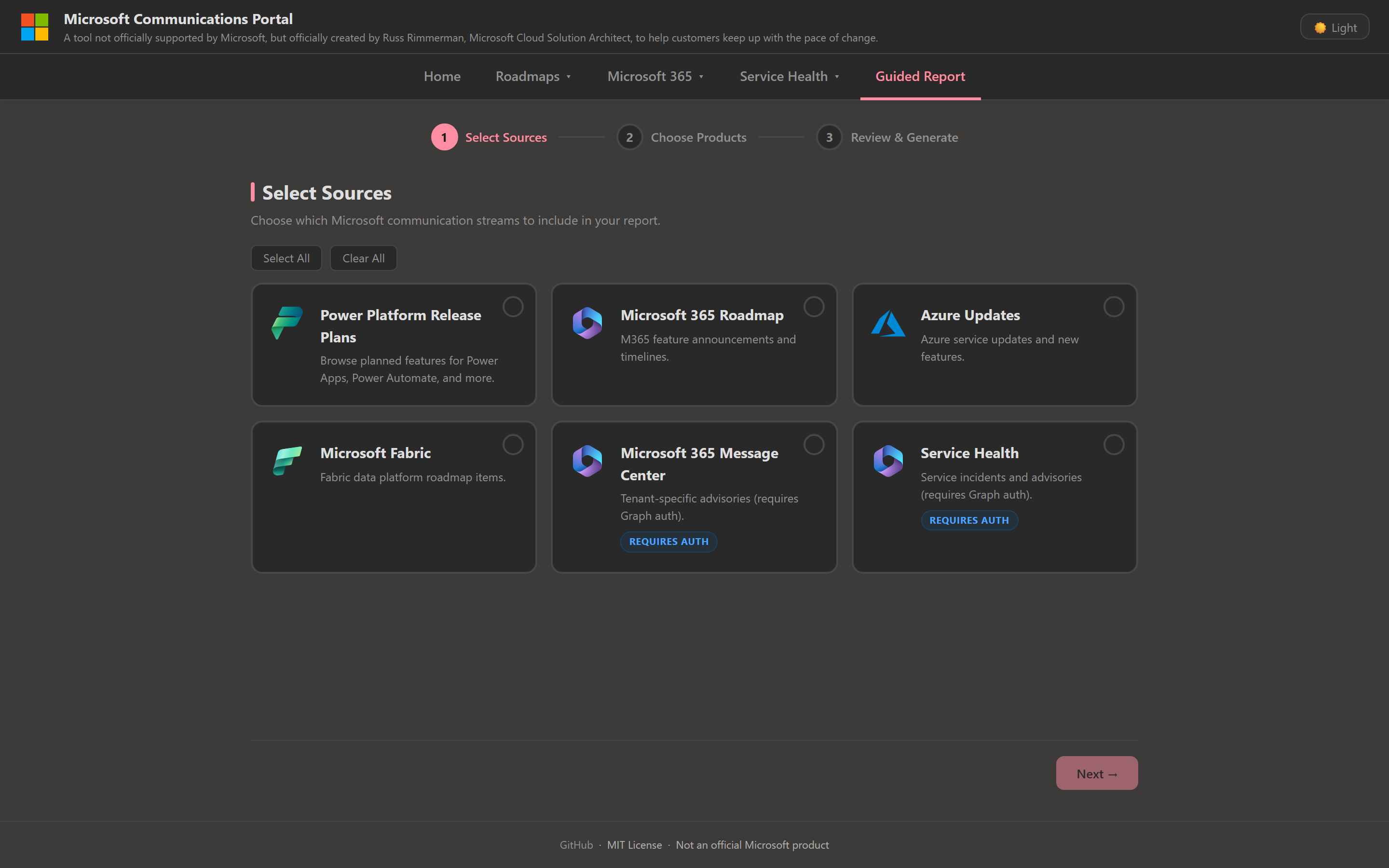Switch to Light theme
This screenshot has width=1389, height=868.
[x=1335, y=27]
